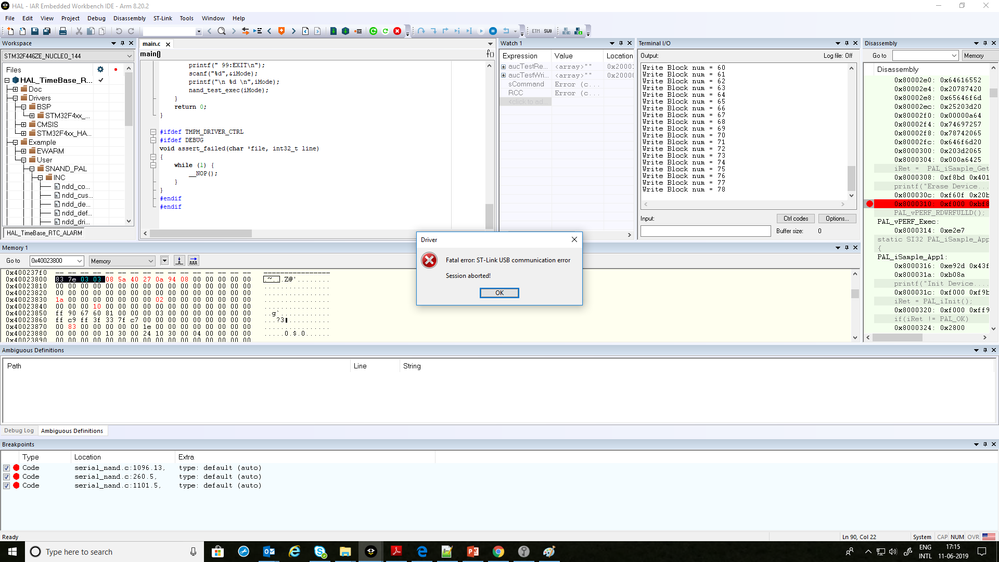Open the Disassembly menu
The width and height of the screenshot is (999, 562).
(129, 18)
